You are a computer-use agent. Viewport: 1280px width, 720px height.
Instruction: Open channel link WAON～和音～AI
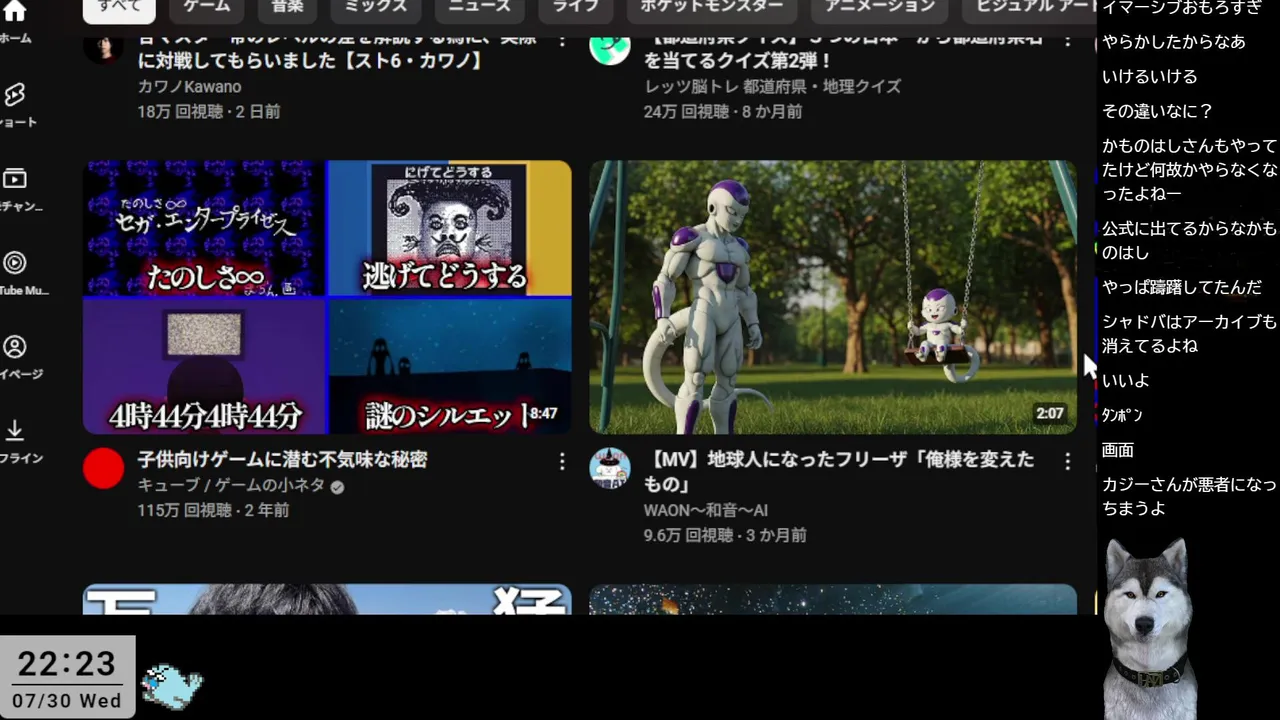pos(706,510)
